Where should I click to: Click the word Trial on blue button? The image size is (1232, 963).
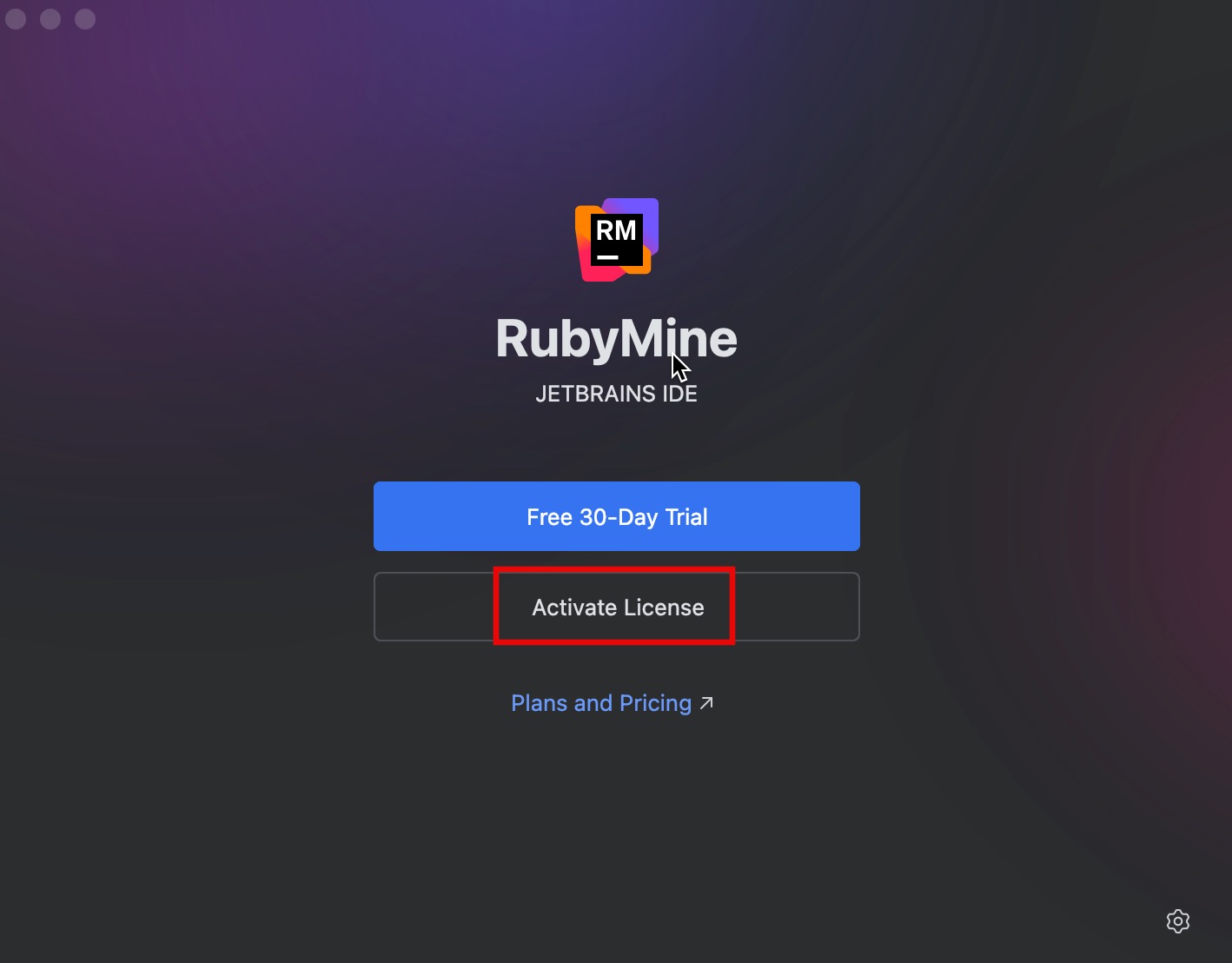pyautogui.click(x=686, y=517)
